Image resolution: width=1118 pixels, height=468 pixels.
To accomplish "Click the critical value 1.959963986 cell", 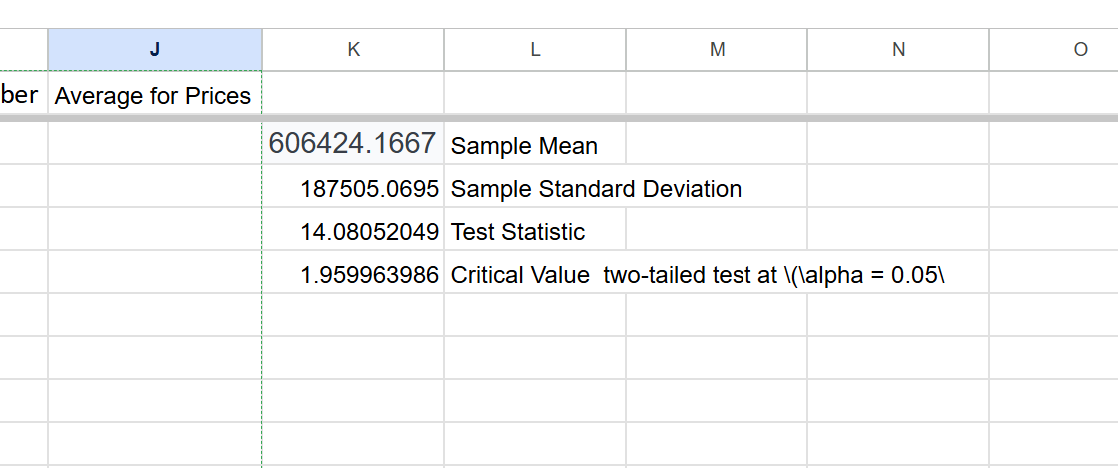I will click(369, 275).
